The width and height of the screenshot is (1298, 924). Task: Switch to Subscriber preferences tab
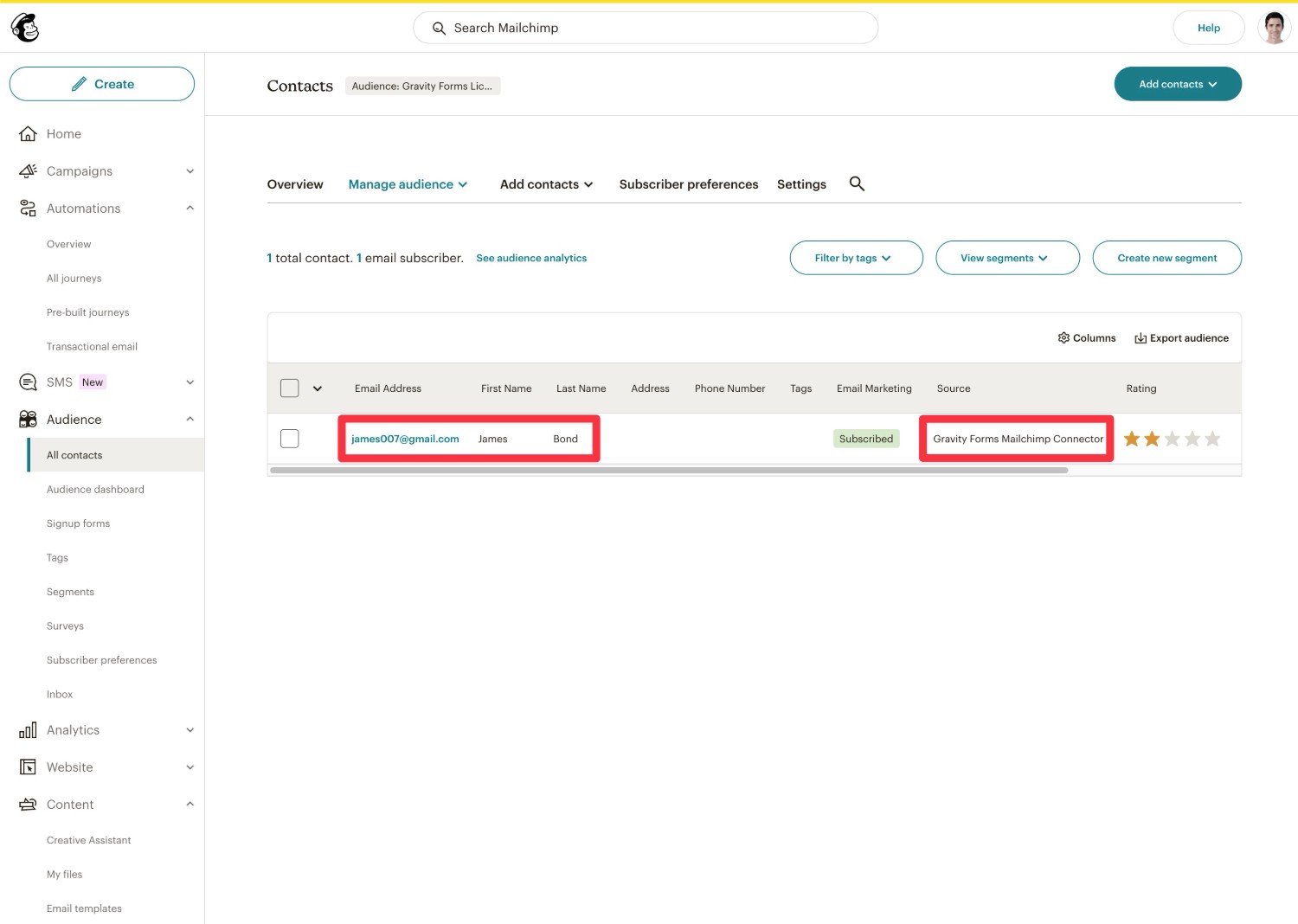(689, 184)
